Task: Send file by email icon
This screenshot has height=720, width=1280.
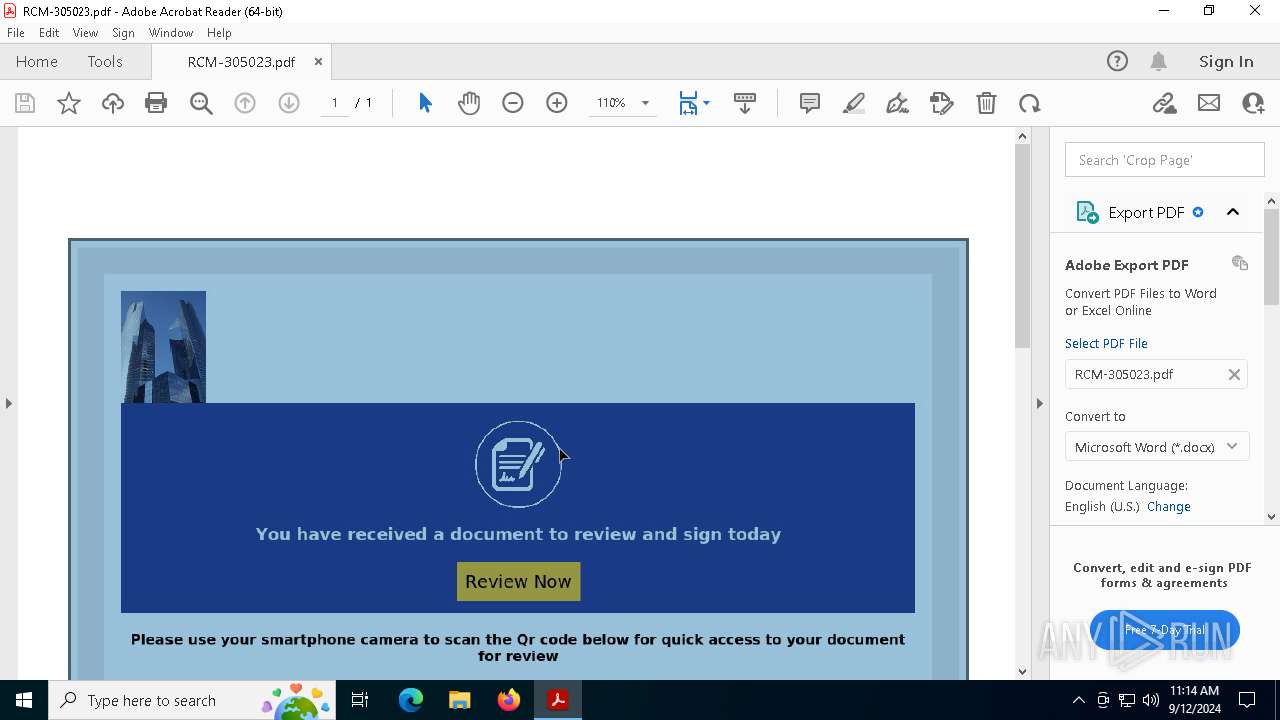Action: 1209,103
